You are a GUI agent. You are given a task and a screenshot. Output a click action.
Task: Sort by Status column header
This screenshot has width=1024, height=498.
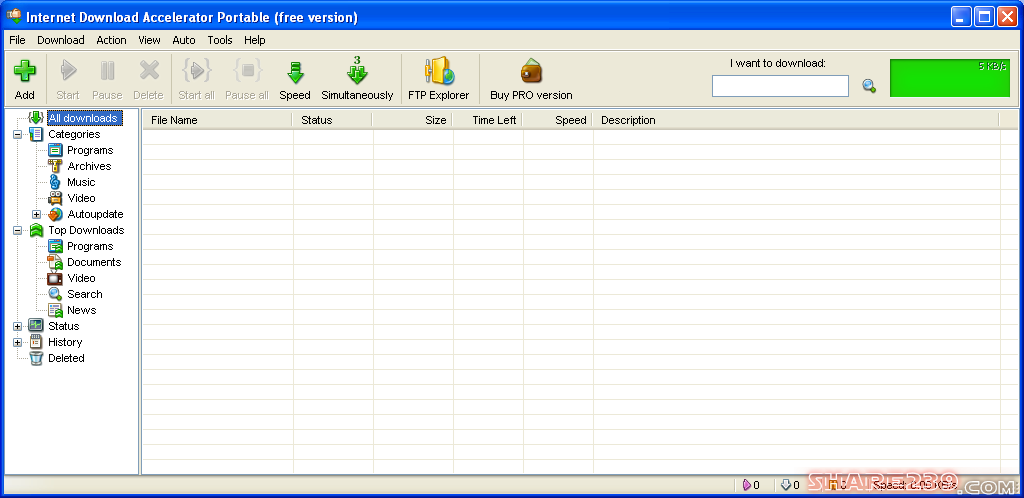pos(332,120)
